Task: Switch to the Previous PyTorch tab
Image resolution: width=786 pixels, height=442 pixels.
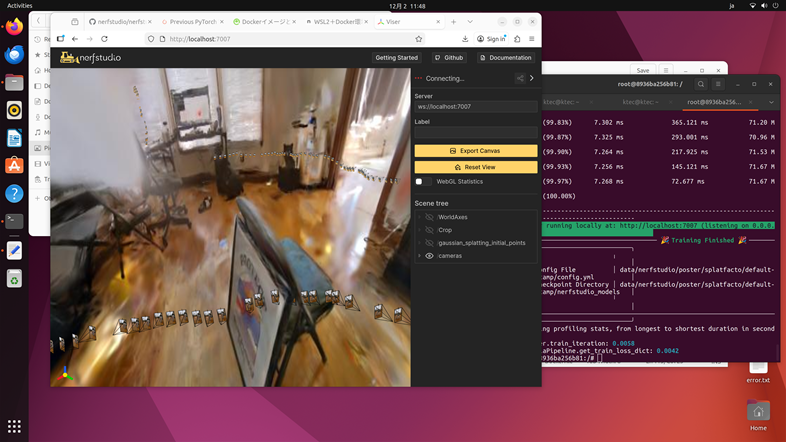Action: (x=192, y=22)
